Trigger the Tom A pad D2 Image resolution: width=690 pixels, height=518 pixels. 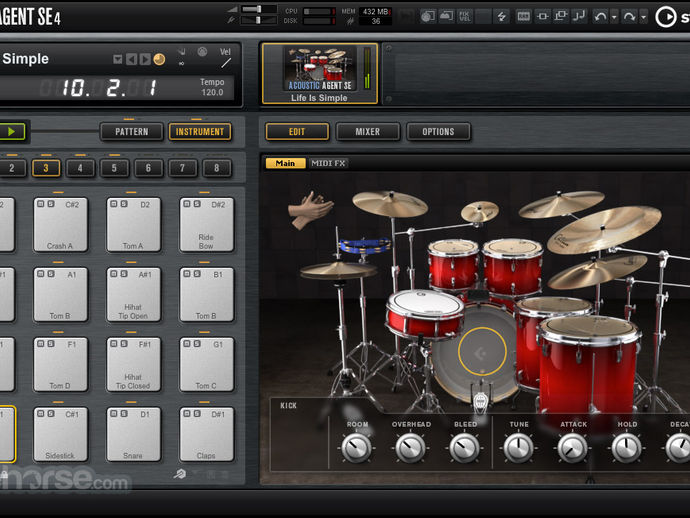point(133,227)
